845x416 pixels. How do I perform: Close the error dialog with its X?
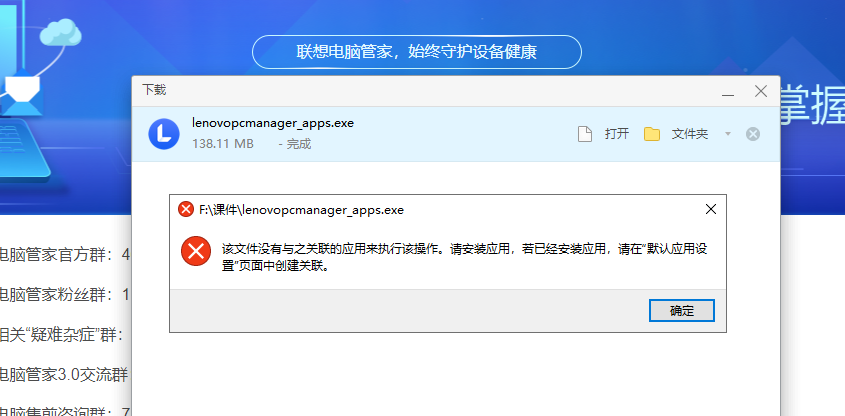(711, 210)
